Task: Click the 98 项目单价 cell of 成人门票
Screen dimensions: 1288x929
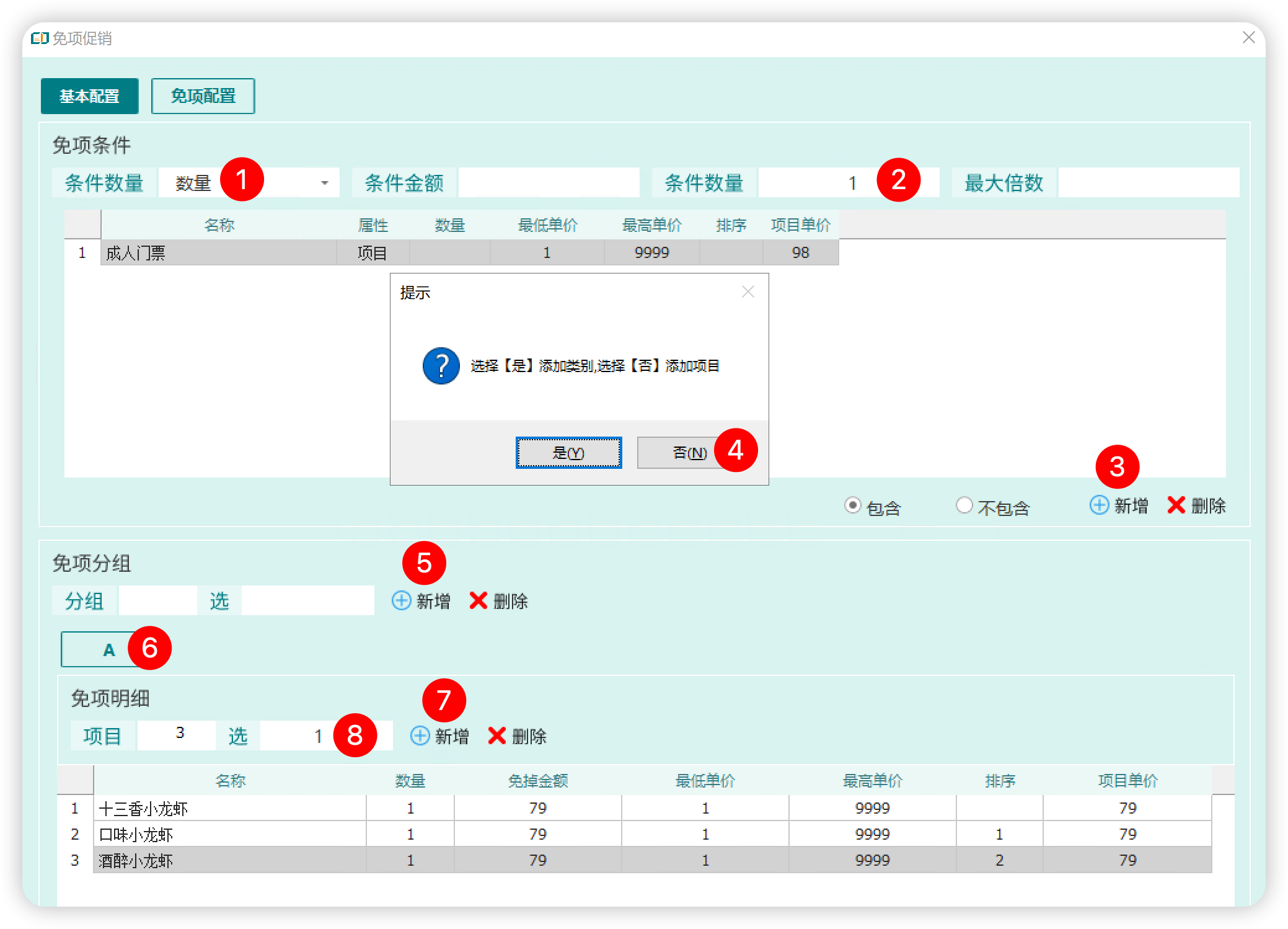Action: (x=800, y=252)
